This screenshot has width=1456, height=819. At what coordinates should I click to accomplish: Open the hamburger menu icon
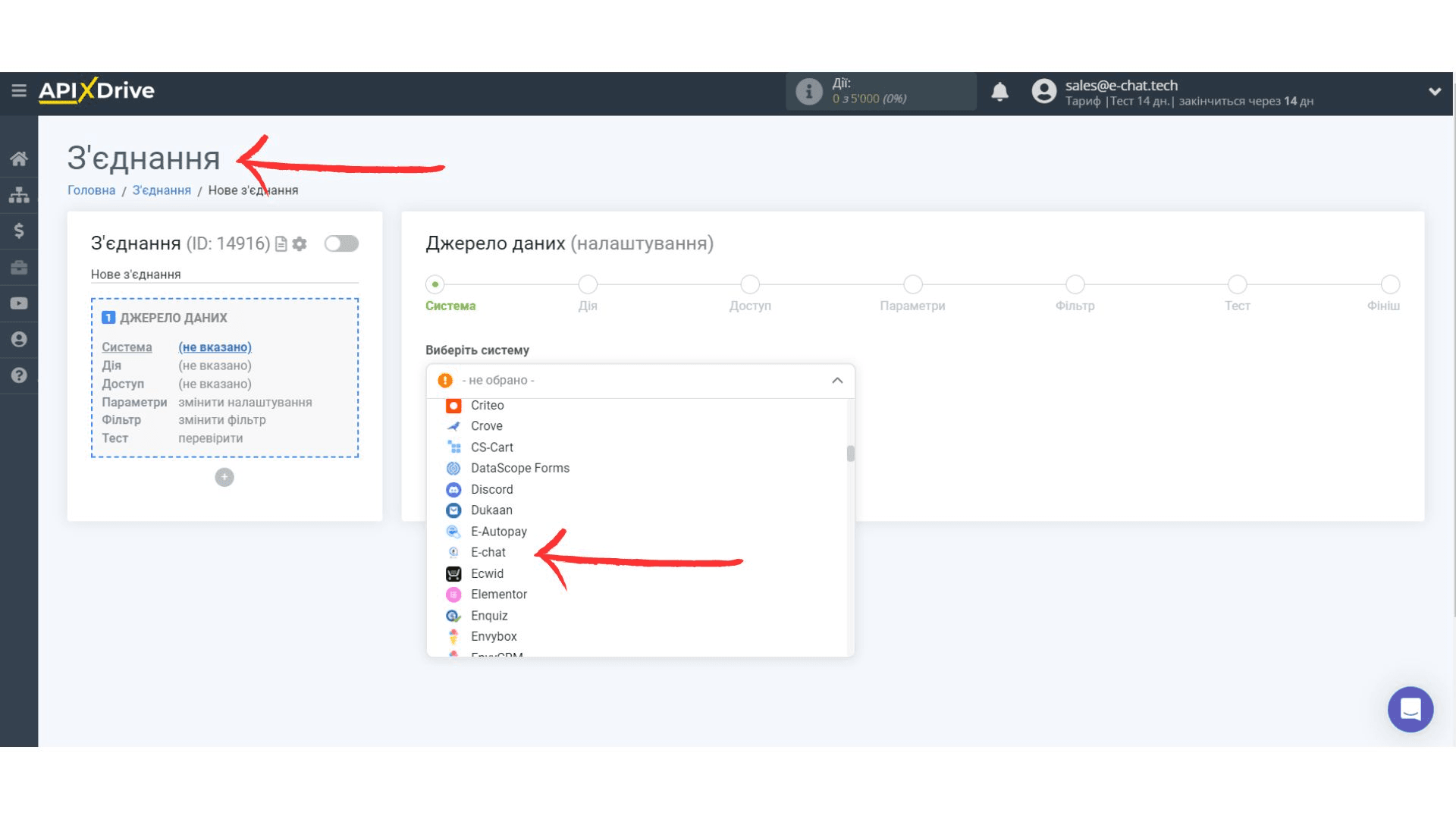coord(19,91)
